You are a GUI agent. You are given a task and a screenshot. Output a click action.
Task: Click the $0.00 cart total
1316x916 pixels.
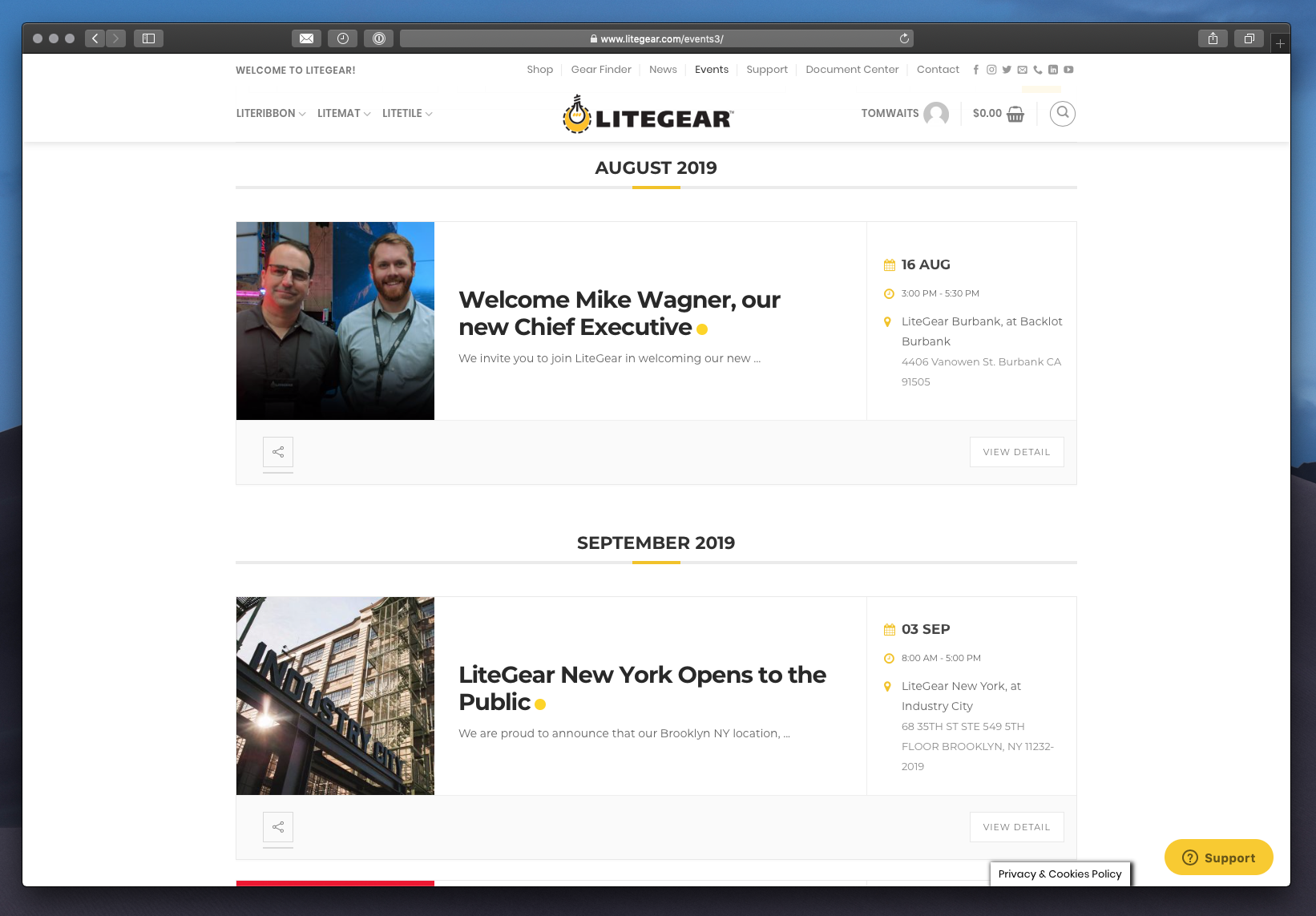pyautogui.click(x=987, y=114)
